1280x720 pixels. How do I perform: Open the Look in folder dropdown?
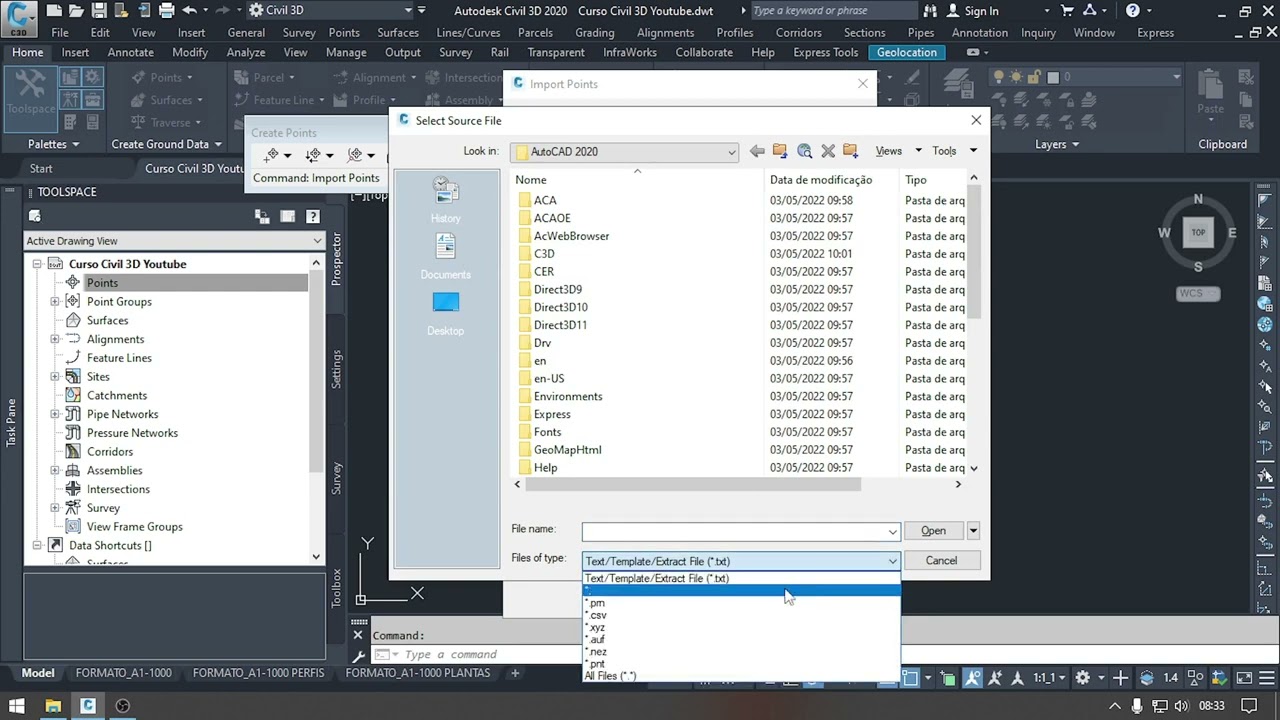pyautogui.click(x=731, y=152)
